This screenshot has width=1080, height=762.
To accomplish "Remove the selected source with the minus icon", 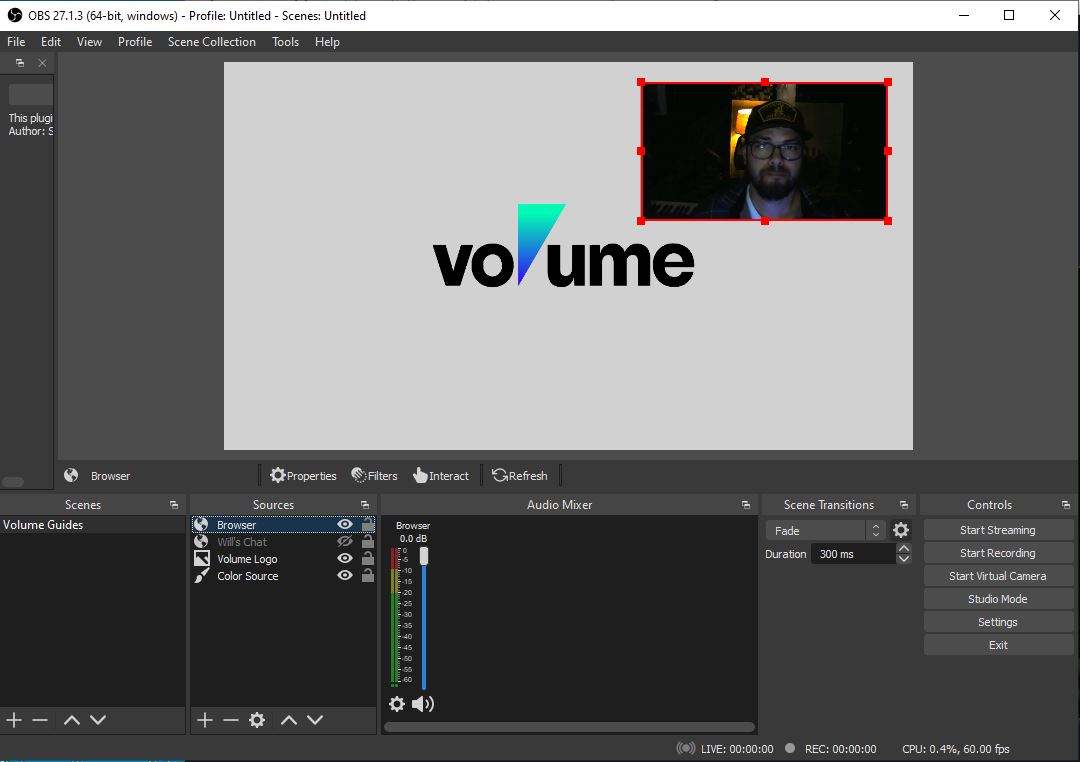I will tap(231, 720).
